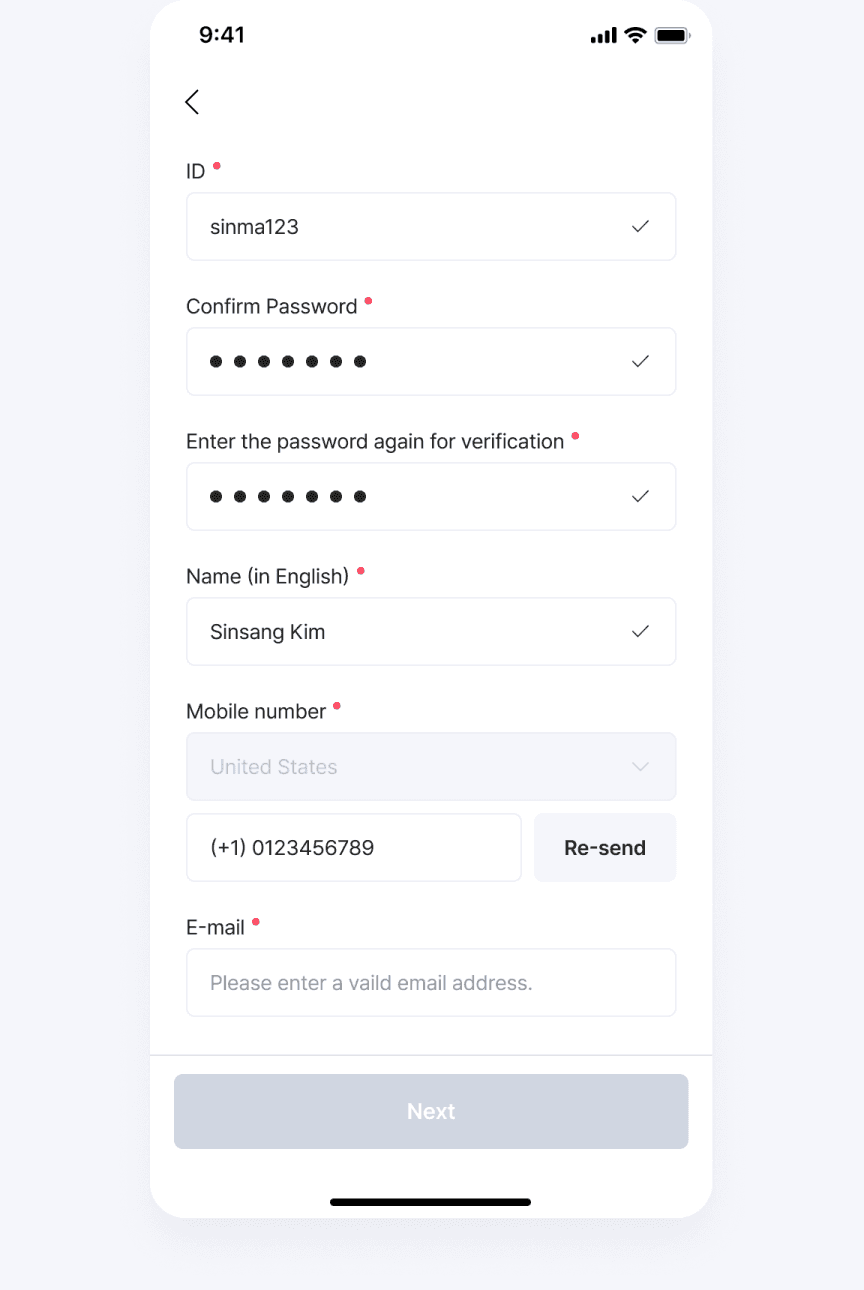Viewport: 864px width, 1290px height.
Task: Focus the mobile number field (+1) 0123456789
Action: point(354,848)
